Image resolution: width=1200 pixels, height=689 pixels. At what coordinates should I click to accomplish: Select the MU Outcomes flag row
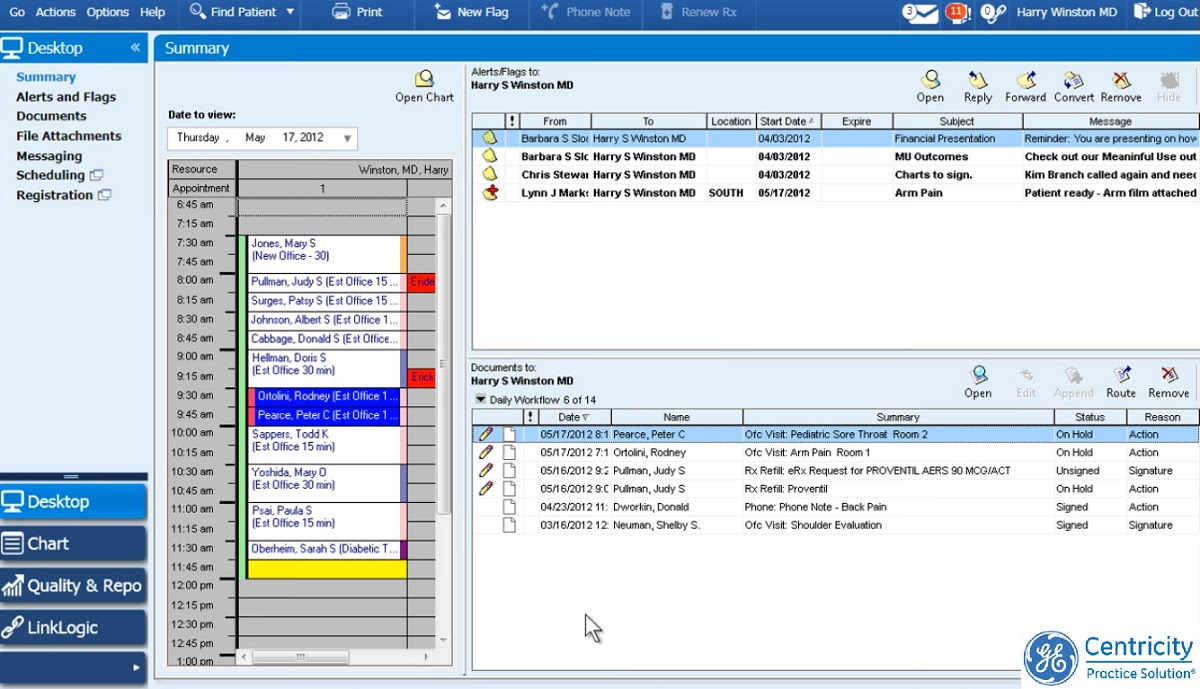835,157
